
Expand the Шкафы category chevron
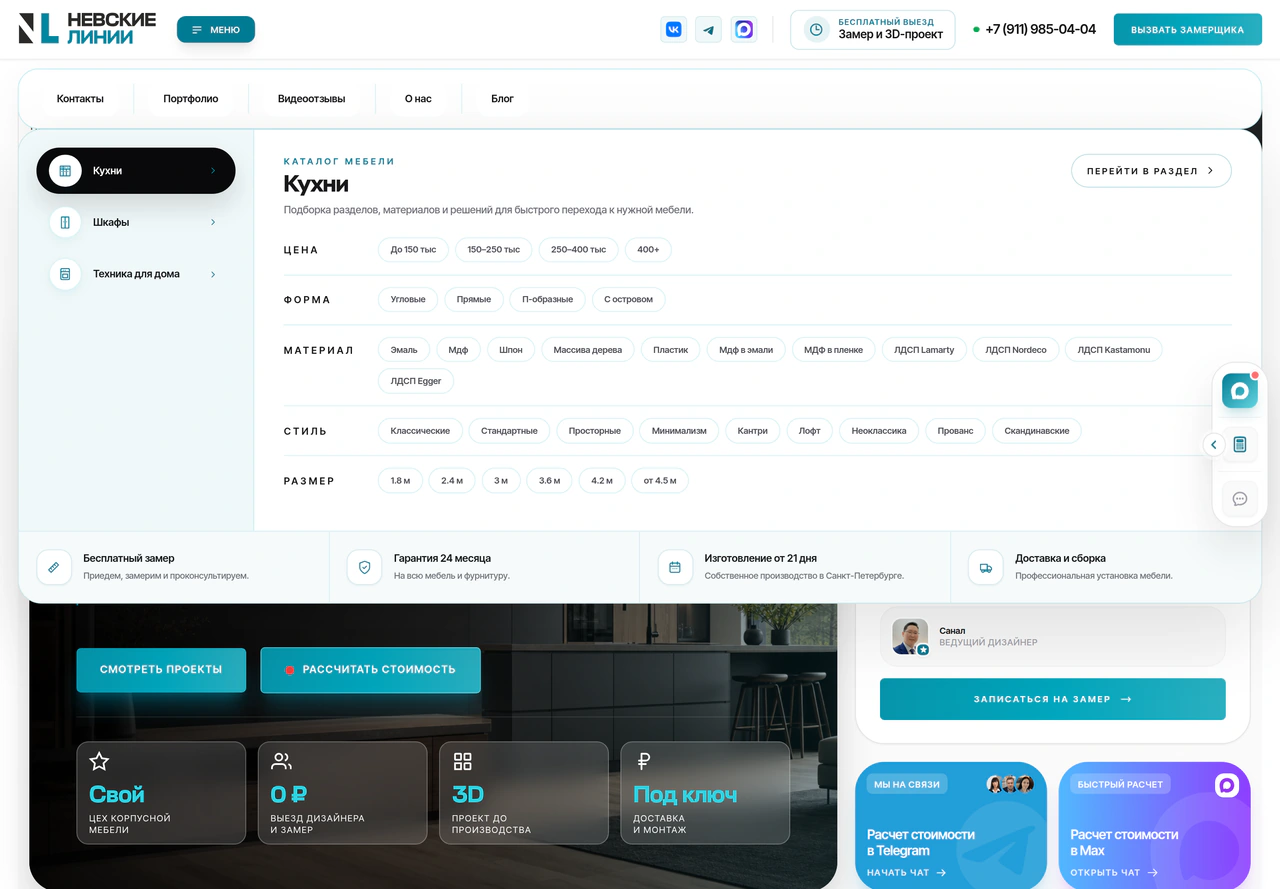[213, 222]
